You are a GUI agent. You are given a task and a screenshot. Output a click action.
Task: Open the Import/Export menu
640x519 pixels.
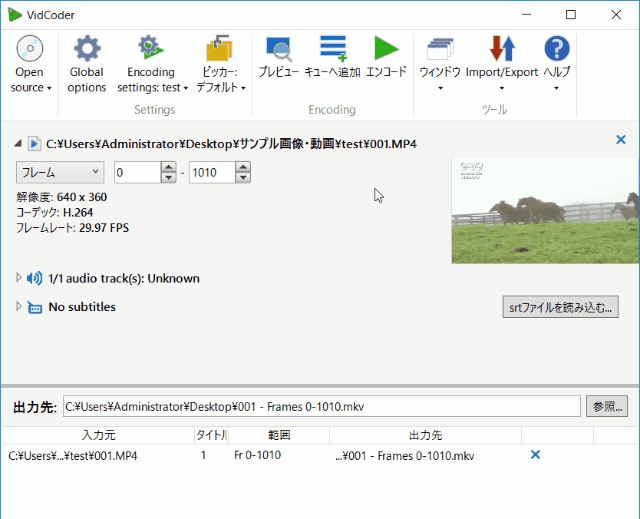502,64
